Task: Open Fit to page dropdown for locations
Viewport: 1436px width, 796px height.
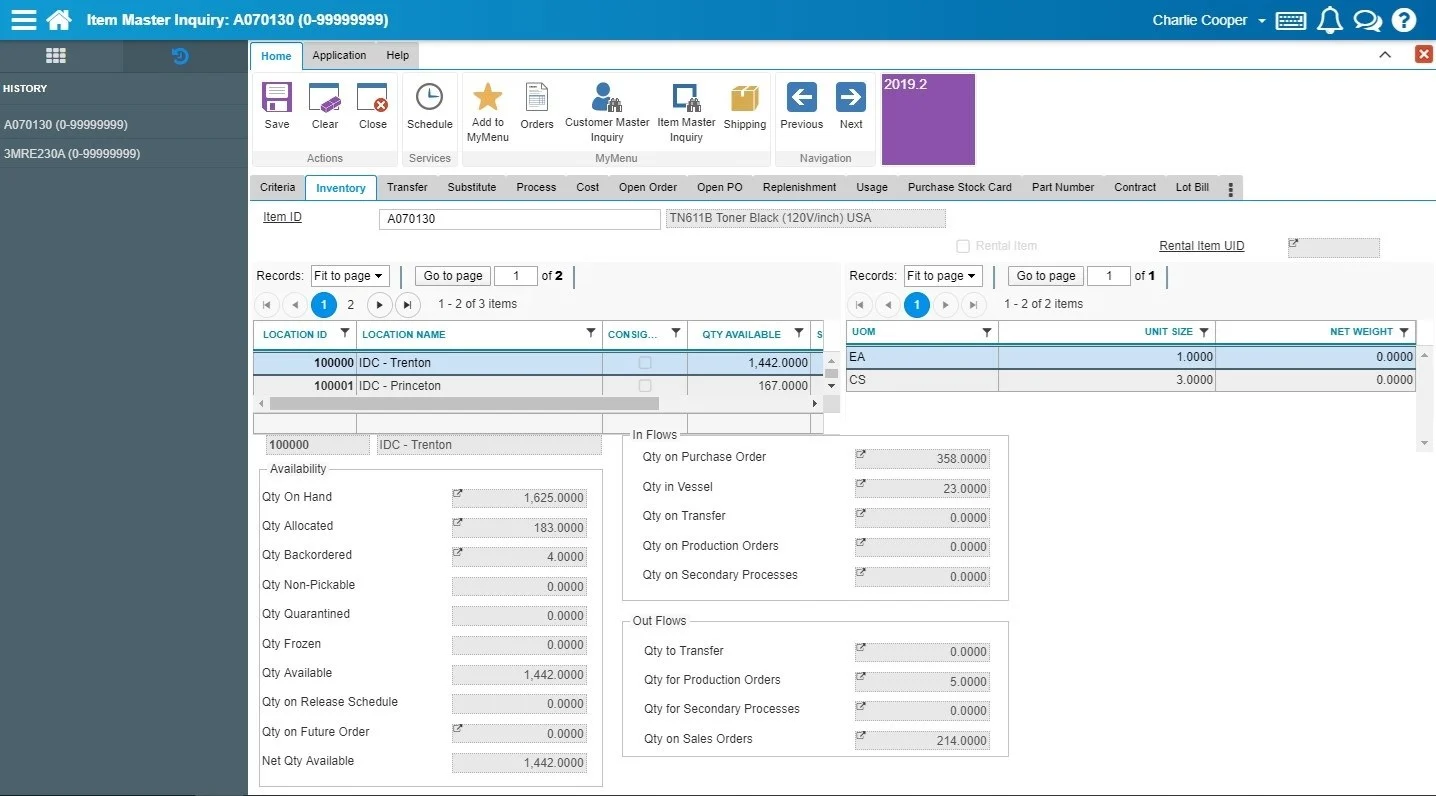Action: (x=348, y=276)
